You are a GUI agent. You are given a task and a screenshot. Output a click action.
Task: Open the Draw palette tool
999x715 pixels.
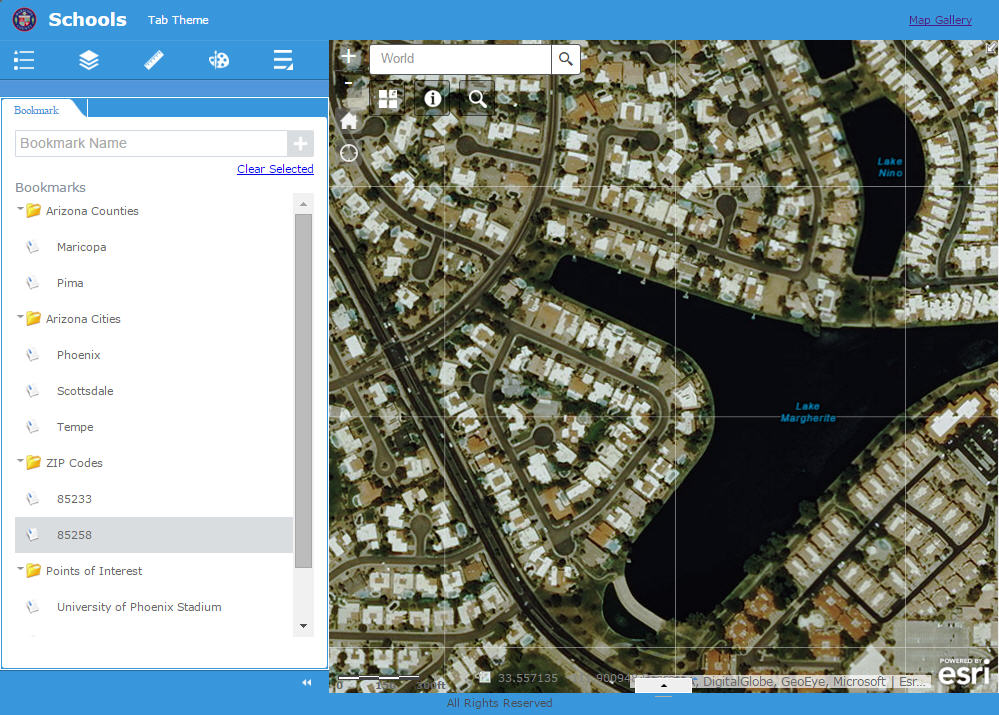(219, 60)
